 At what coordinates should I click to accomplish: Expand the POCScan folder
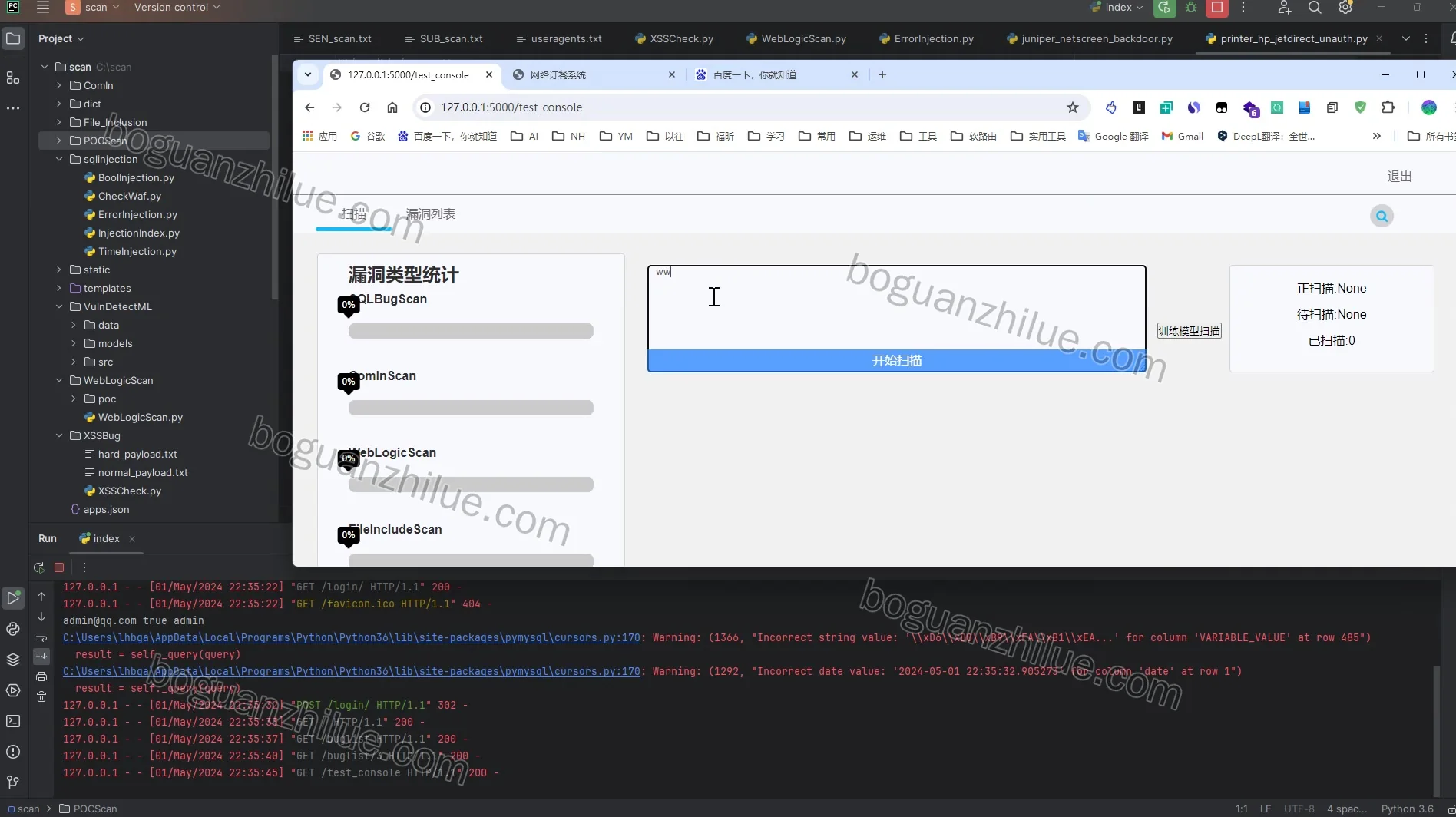pos(59,141)
